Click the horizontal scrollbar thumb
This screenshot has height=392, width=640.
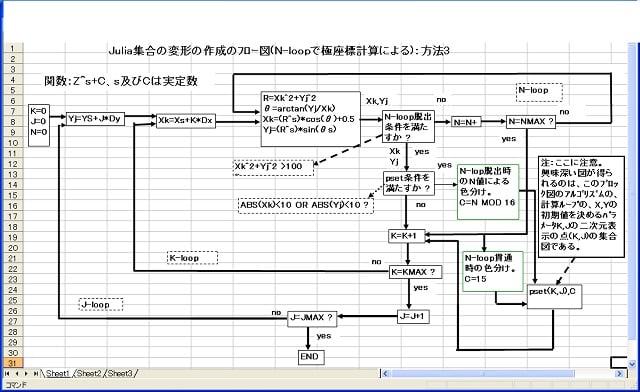pos(484,373)
